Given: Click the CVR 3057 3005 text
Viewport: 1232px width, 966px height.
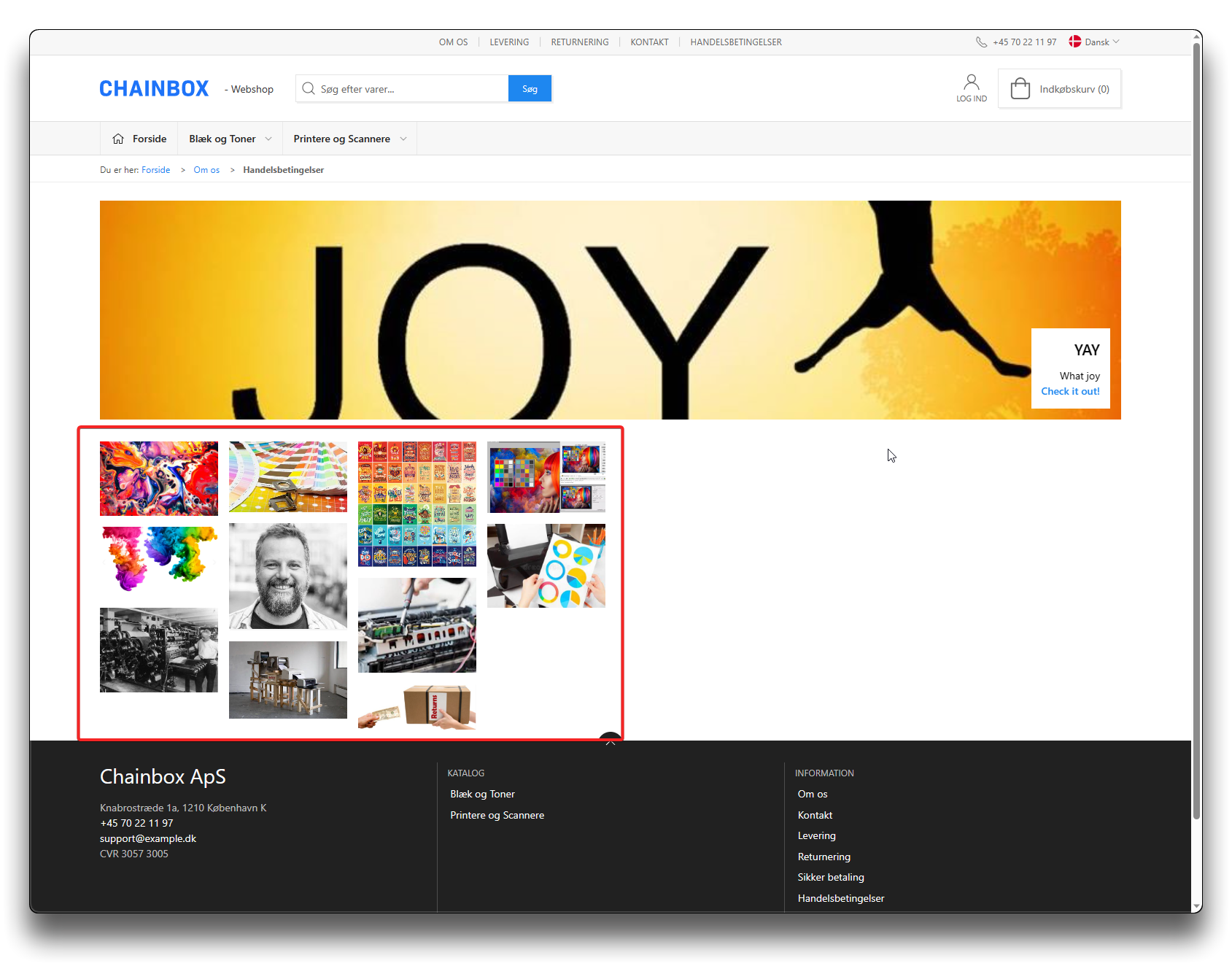Looking at the screenshot, I should click(x=133, y=854).
